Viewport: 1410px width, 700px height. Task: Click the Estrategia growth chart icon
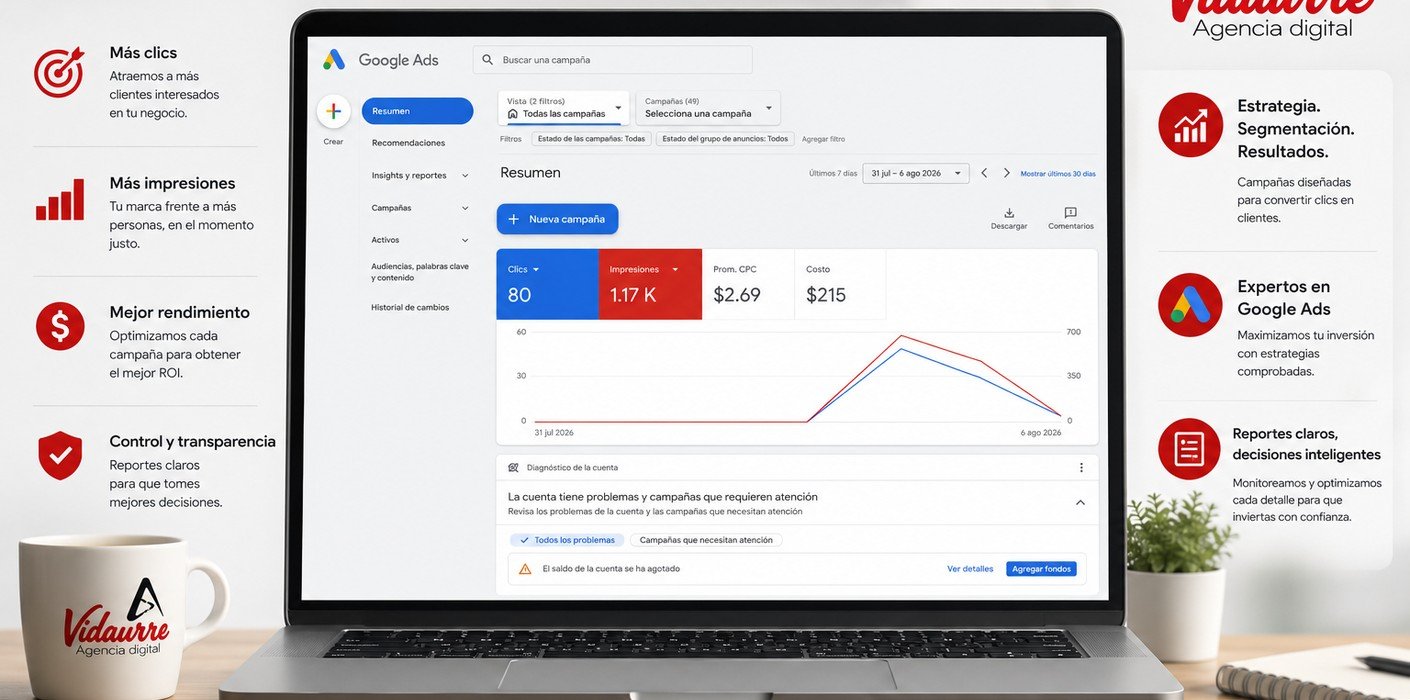tap(1190, 125)
